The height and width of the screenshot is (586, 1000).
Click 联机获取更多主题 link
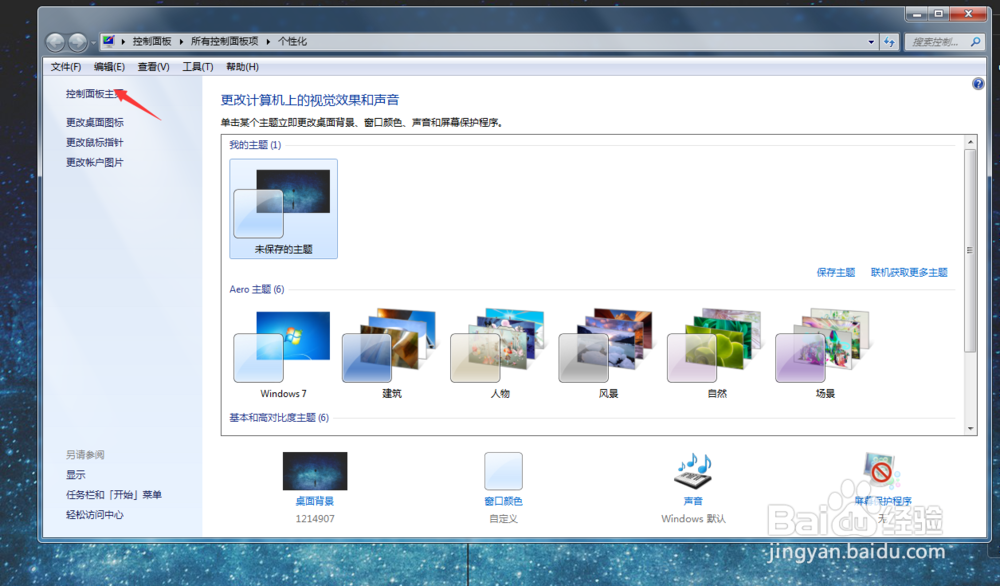(908, 271)
